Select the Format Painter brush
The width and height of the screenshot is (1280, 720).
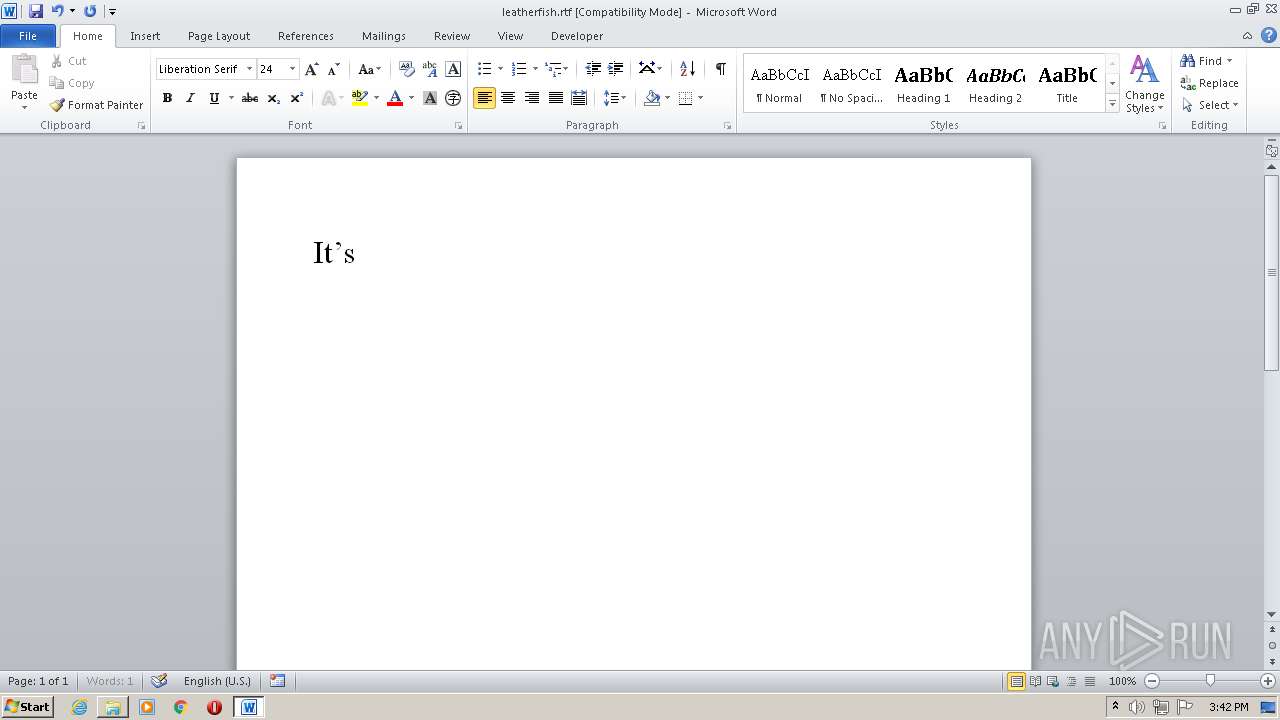tap(96, 105)
